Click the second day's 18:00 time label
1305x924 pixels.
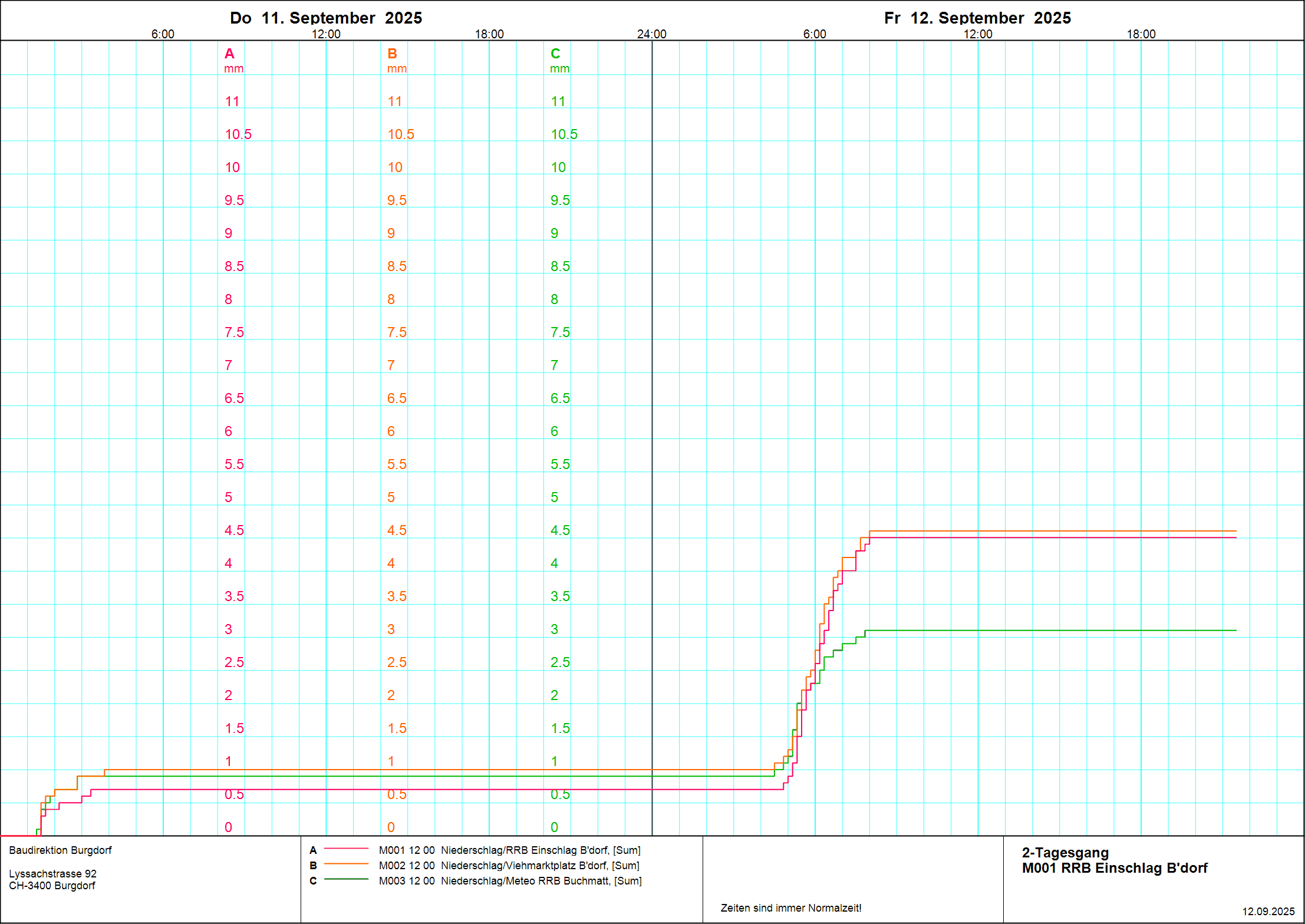tap(1141, 34)
